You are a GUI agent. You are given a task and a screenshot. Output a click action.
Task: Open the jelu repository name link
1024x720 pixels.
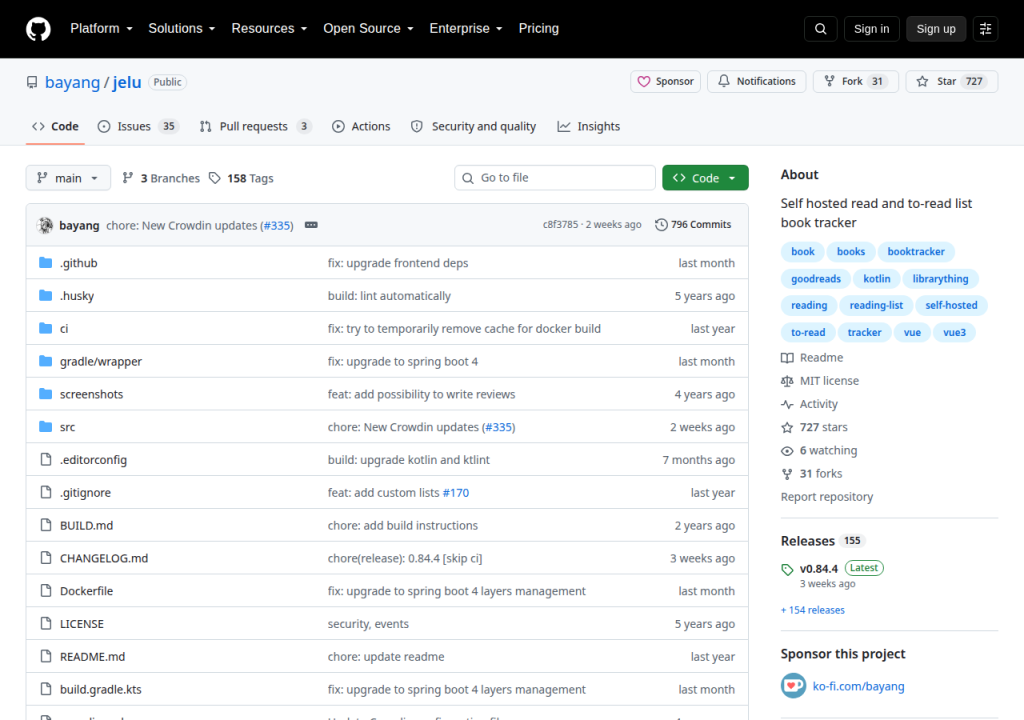pyautogui.click(x=127, y=82)
